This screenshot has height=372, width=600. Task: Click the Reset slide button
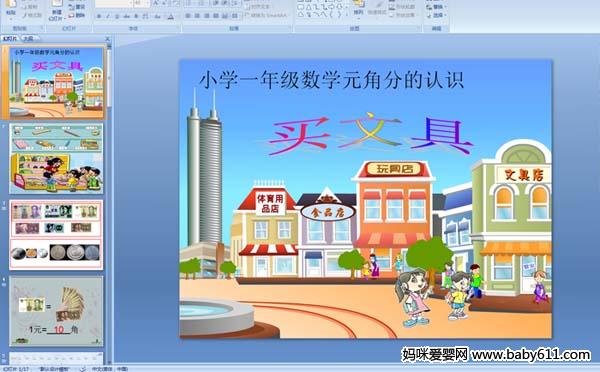coord(77,7)
